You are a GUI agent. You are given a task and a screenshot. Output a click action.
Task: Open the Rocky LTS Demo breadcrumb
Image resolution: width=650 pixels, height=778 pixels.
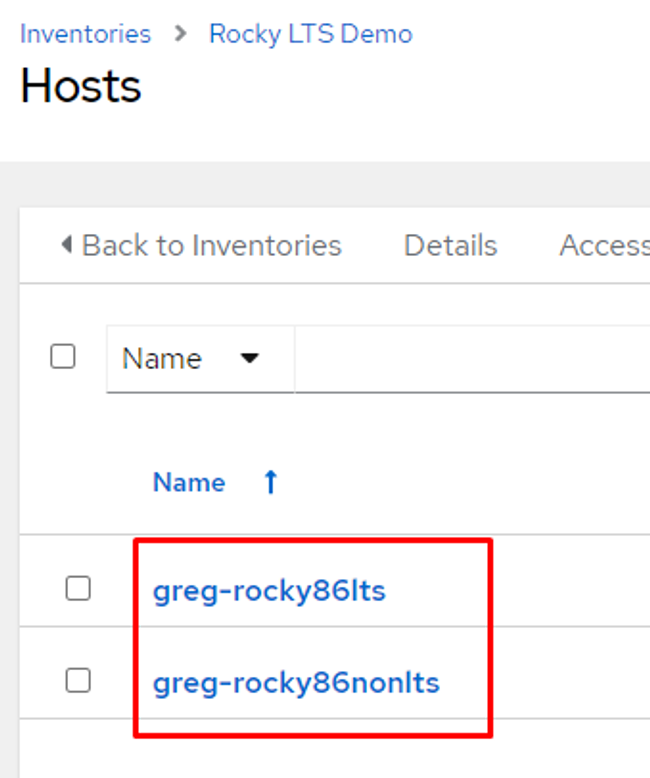pyautogui.click(x=311, y=34)
